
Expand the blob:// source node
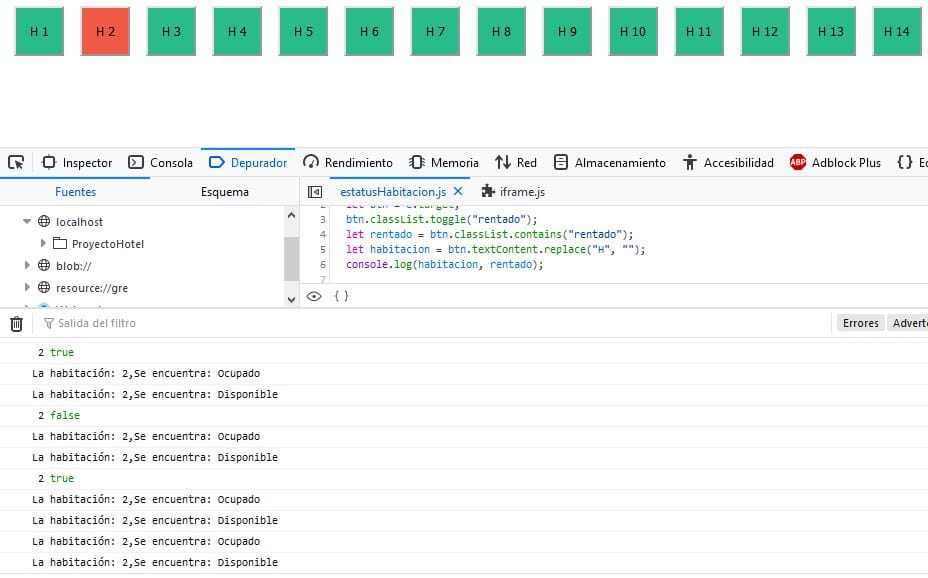click(27, 265)
